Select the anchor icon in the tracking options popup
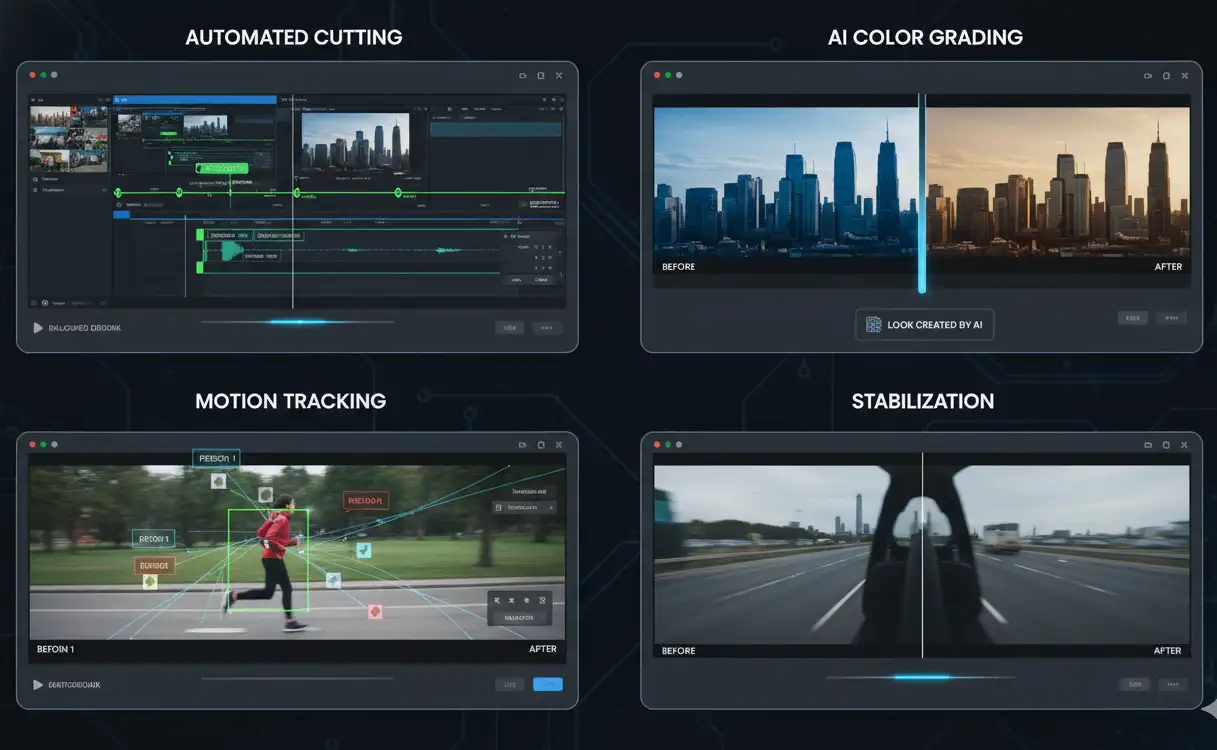 (541, 600)
